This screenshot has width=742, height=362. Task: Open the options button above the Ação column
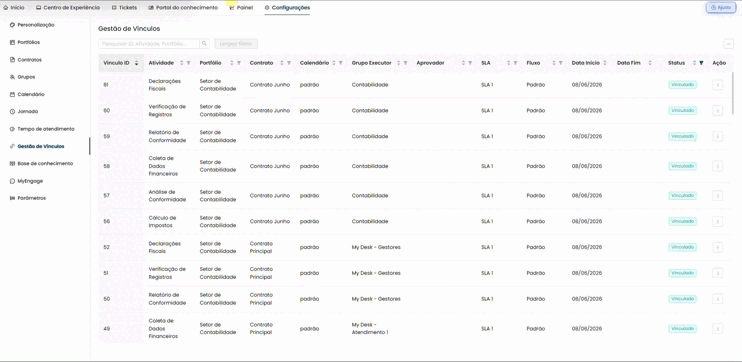[729, 44]
